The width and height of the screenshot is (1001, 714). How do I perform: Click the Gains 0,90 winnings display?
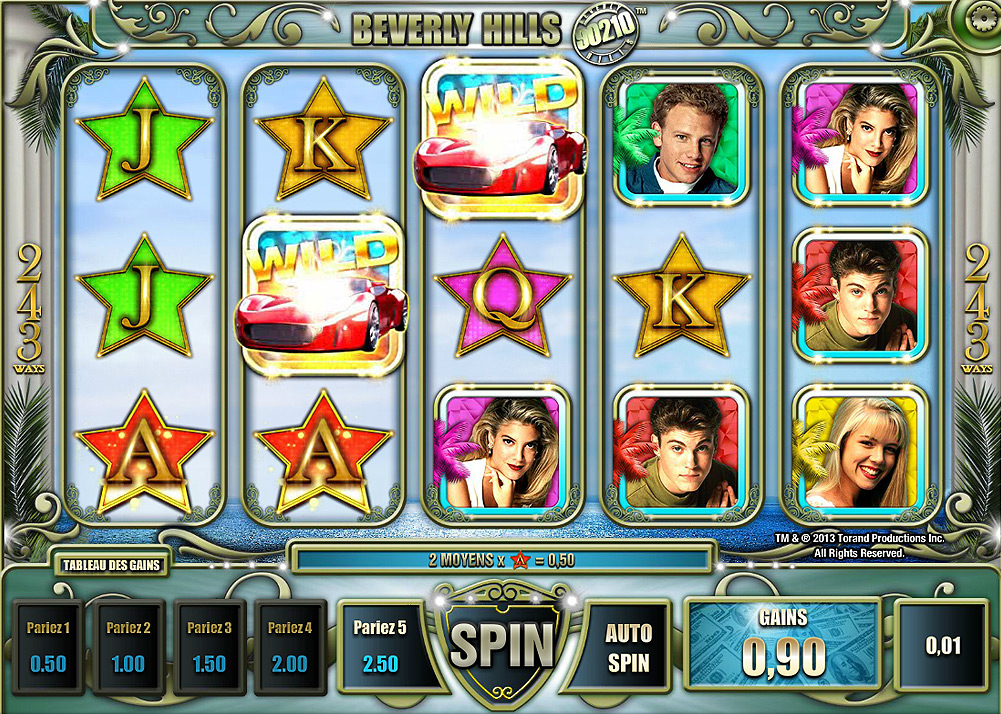783,645
